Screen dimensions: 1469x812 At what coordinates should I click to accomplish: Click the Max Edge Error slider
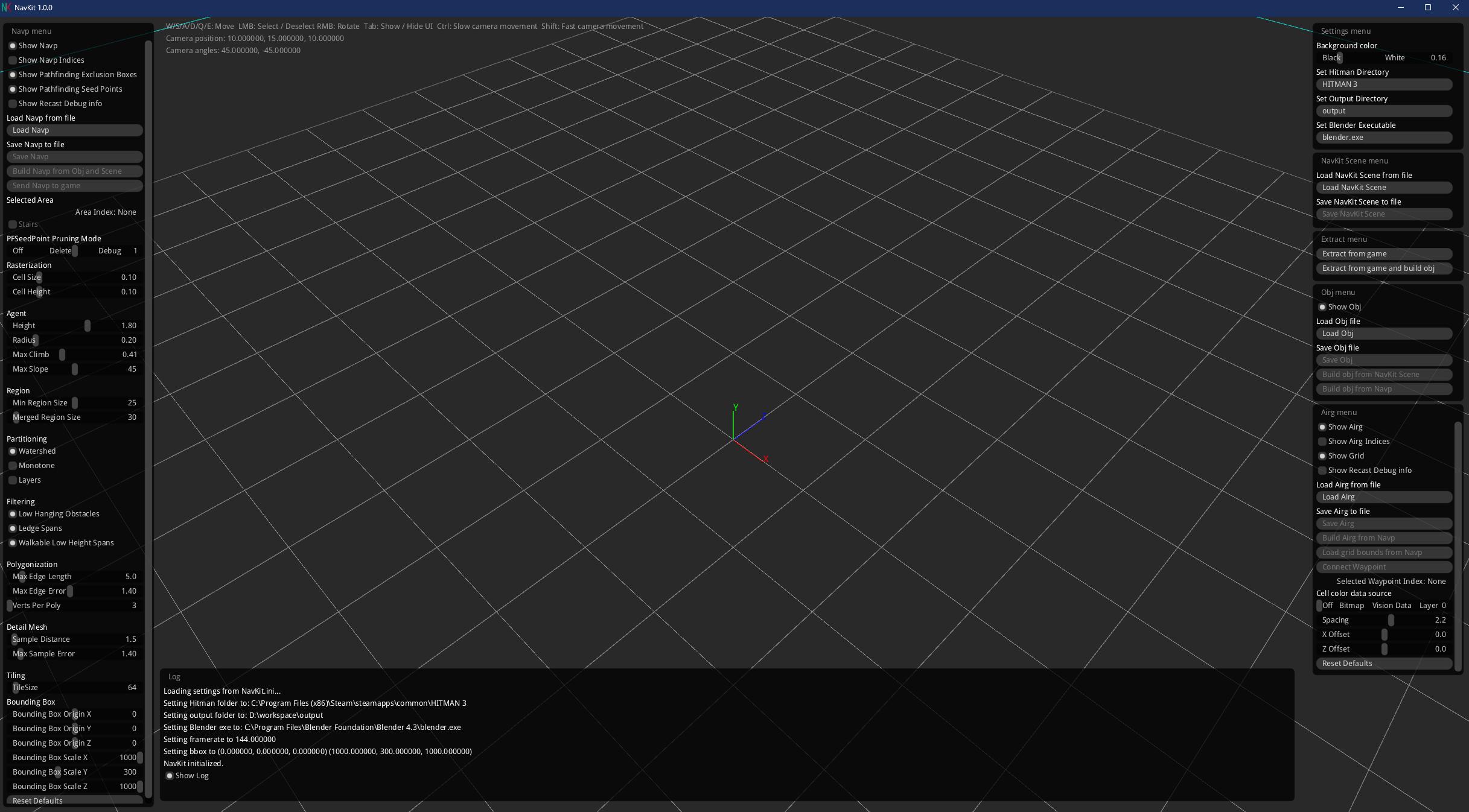[75, 591]
